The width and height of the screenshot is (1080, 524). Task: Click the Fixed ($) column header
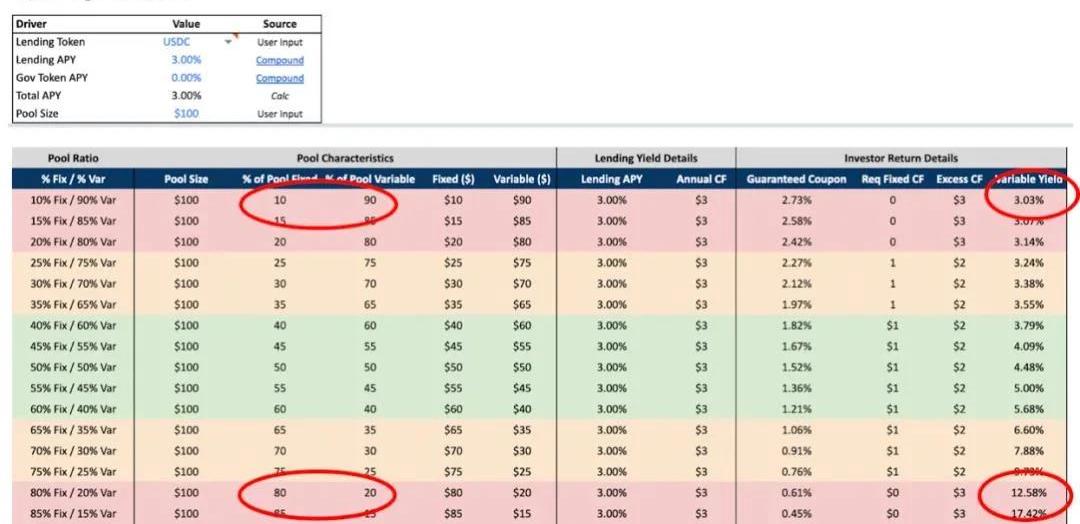[x=453, y=179]
